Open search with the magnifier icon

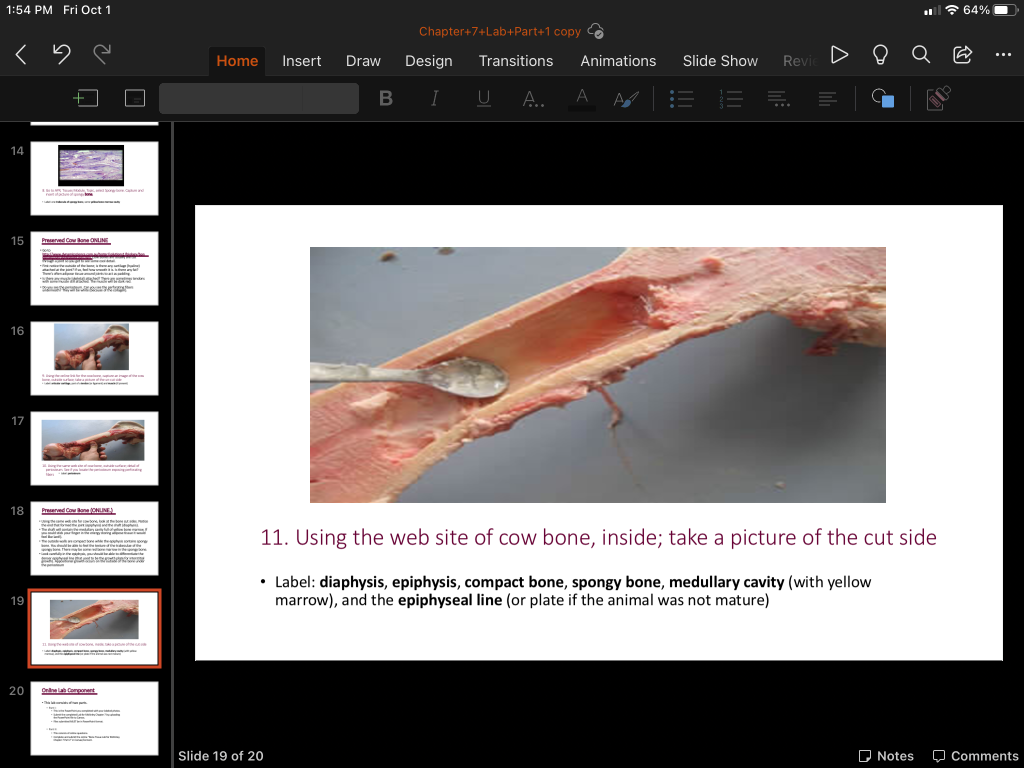[x=921, y=55]
